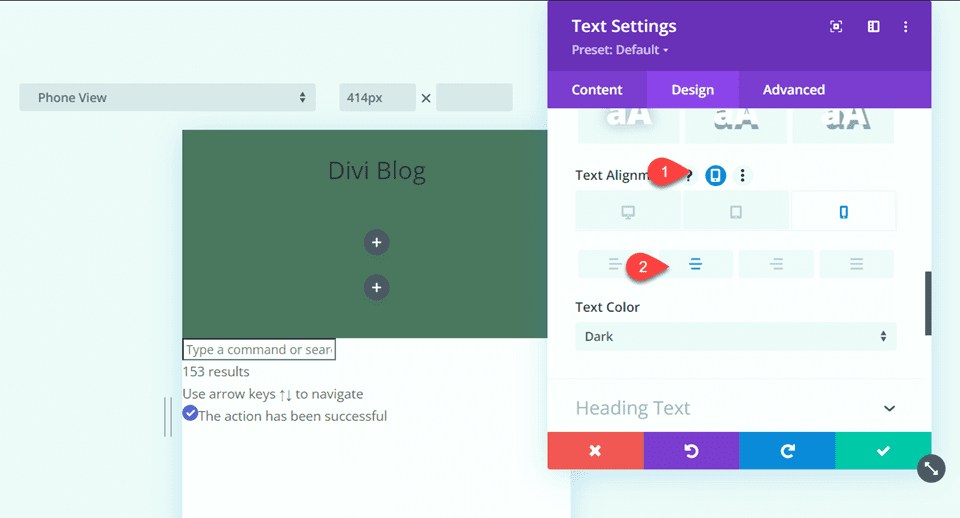Switch to desktop device tab
The width and height of the screenshot is (960, 518).
coord(628,211)
